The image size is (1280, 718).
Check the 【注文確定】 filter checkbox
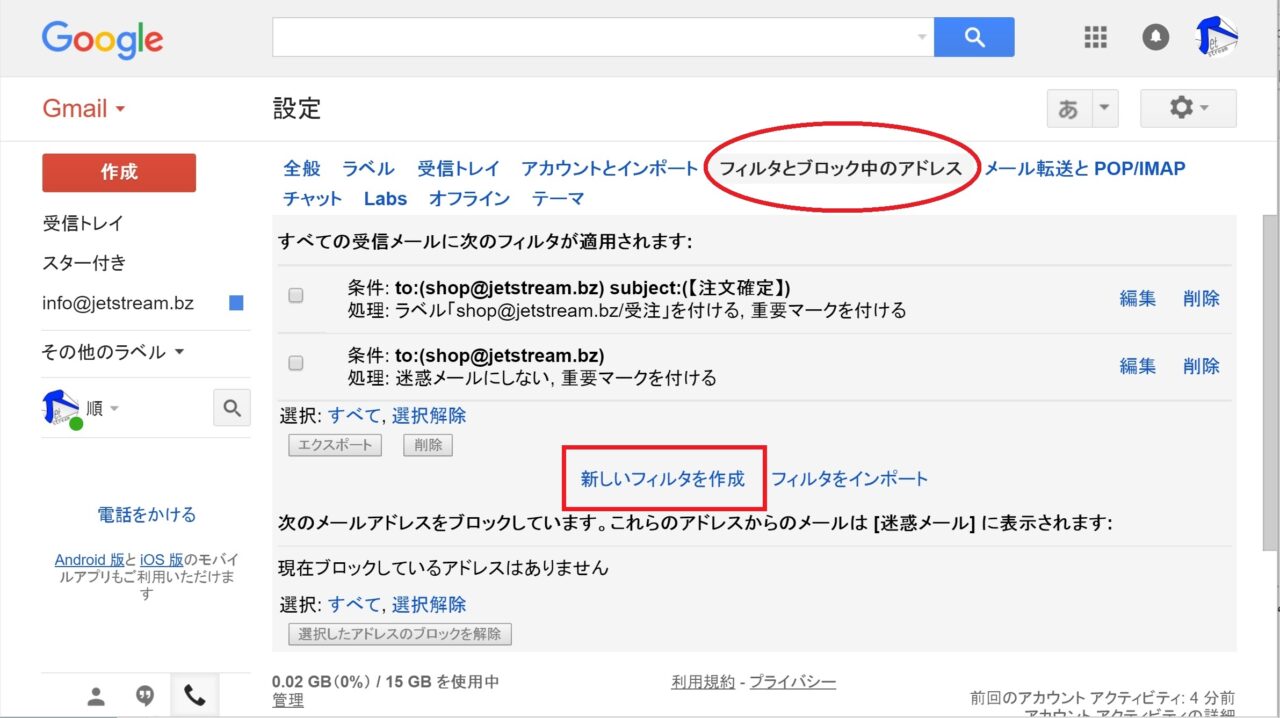pos(296,296)
